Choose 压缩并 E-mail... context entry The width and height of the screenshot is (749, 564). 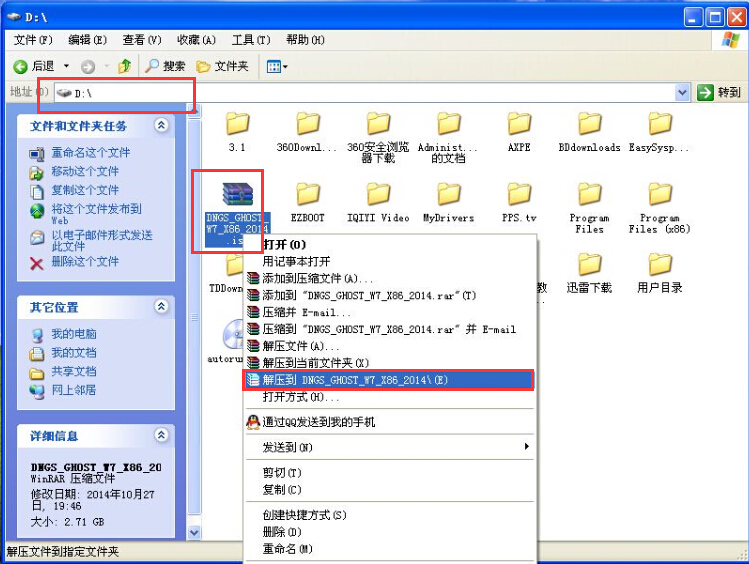point(389,312)
